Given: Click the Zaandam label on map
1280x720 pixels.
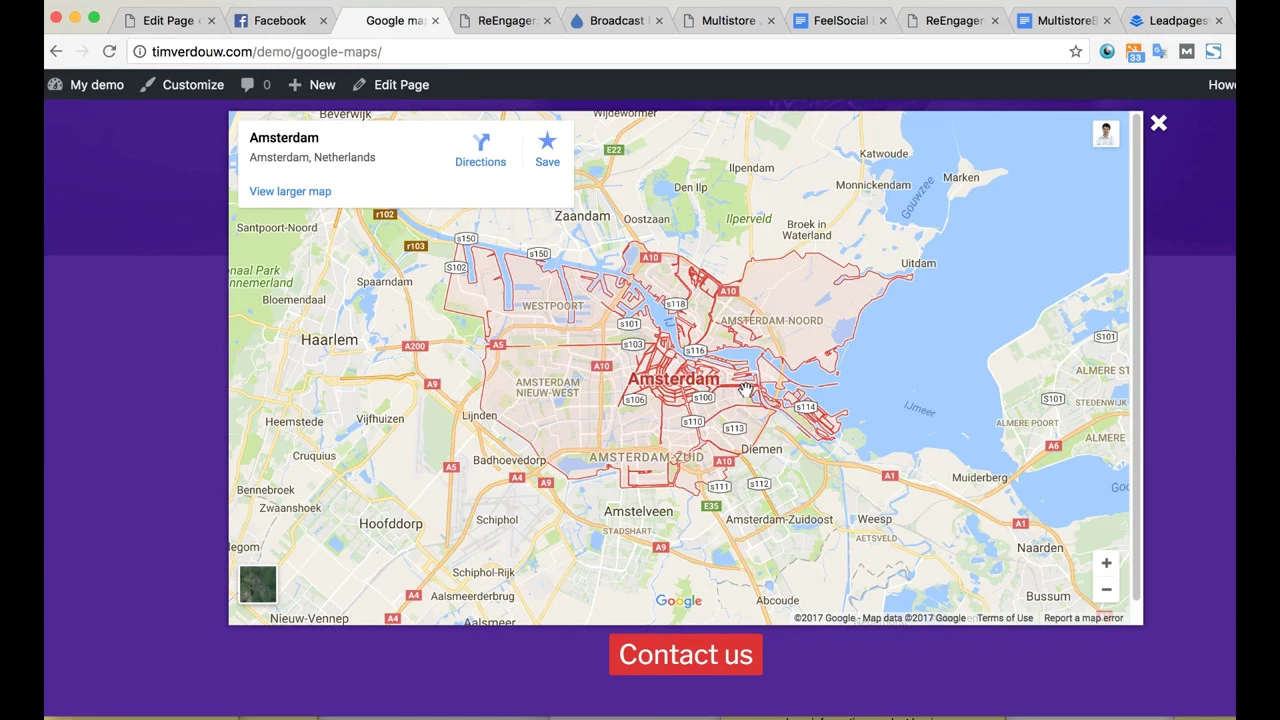Looking at the screenshot, I should click(x=582, y=216).
